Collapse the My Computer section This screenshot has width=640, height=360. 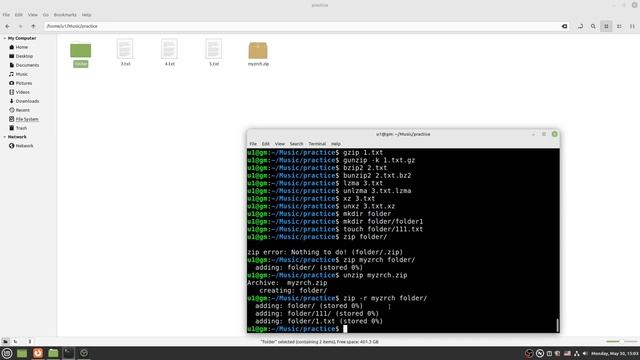point(5,38)
